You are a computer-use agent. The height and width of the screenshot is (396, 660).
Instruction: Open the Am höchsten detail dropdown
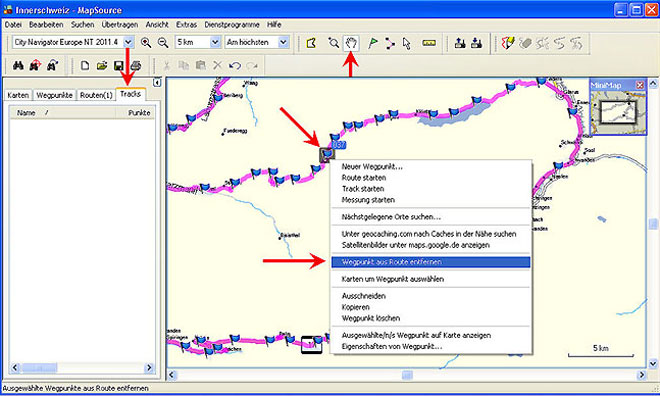[284, 42]
